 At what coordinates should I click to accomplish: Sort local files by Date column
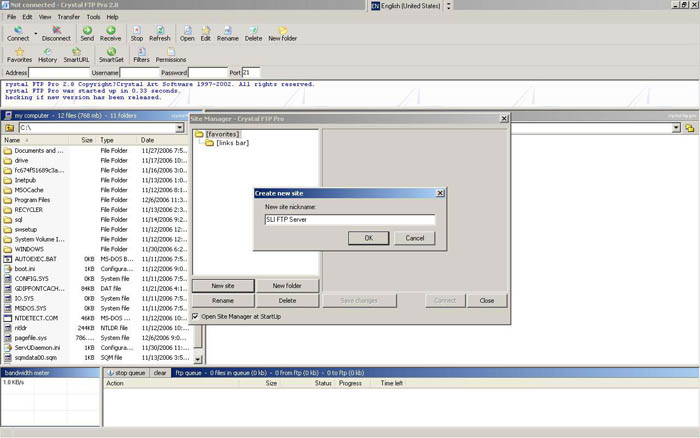pyautogui.click(x=165, y=140)
